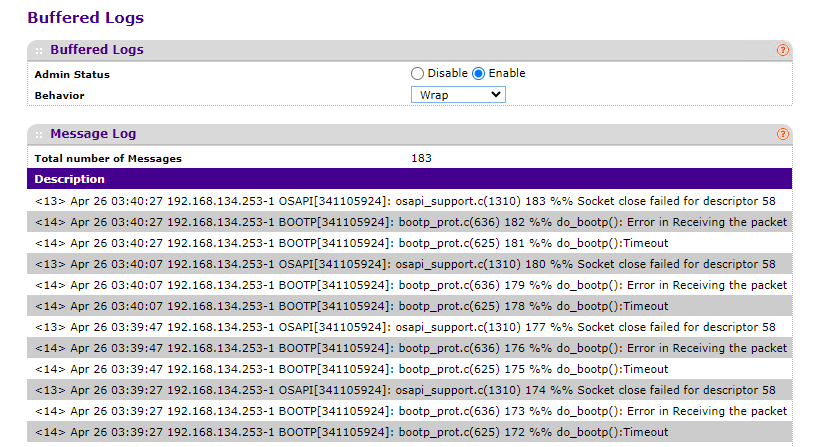
Task: Open help for the Buffered Logs section
Action: (x=782, y=50)
